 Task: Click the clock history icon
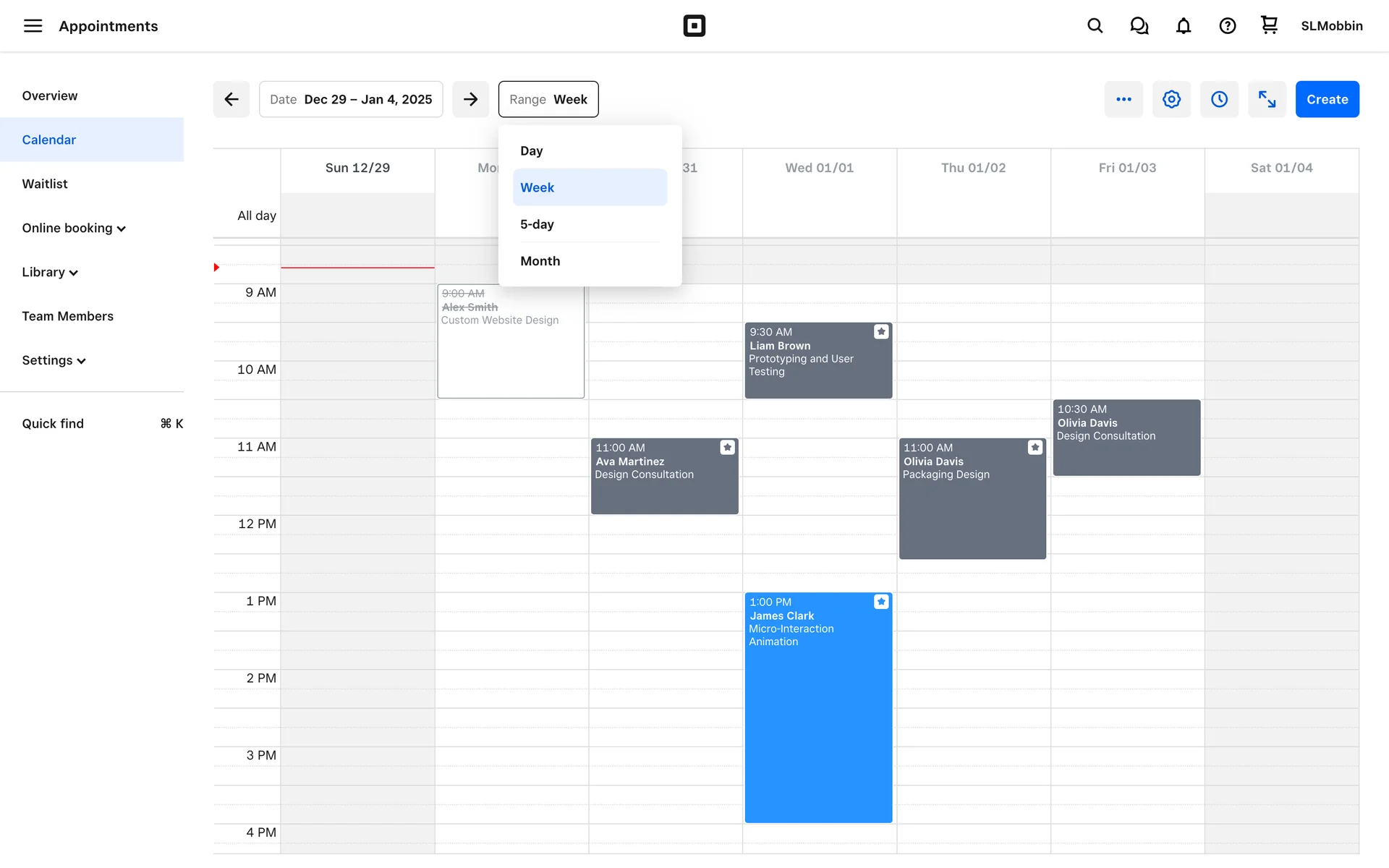click(1219, 99)
